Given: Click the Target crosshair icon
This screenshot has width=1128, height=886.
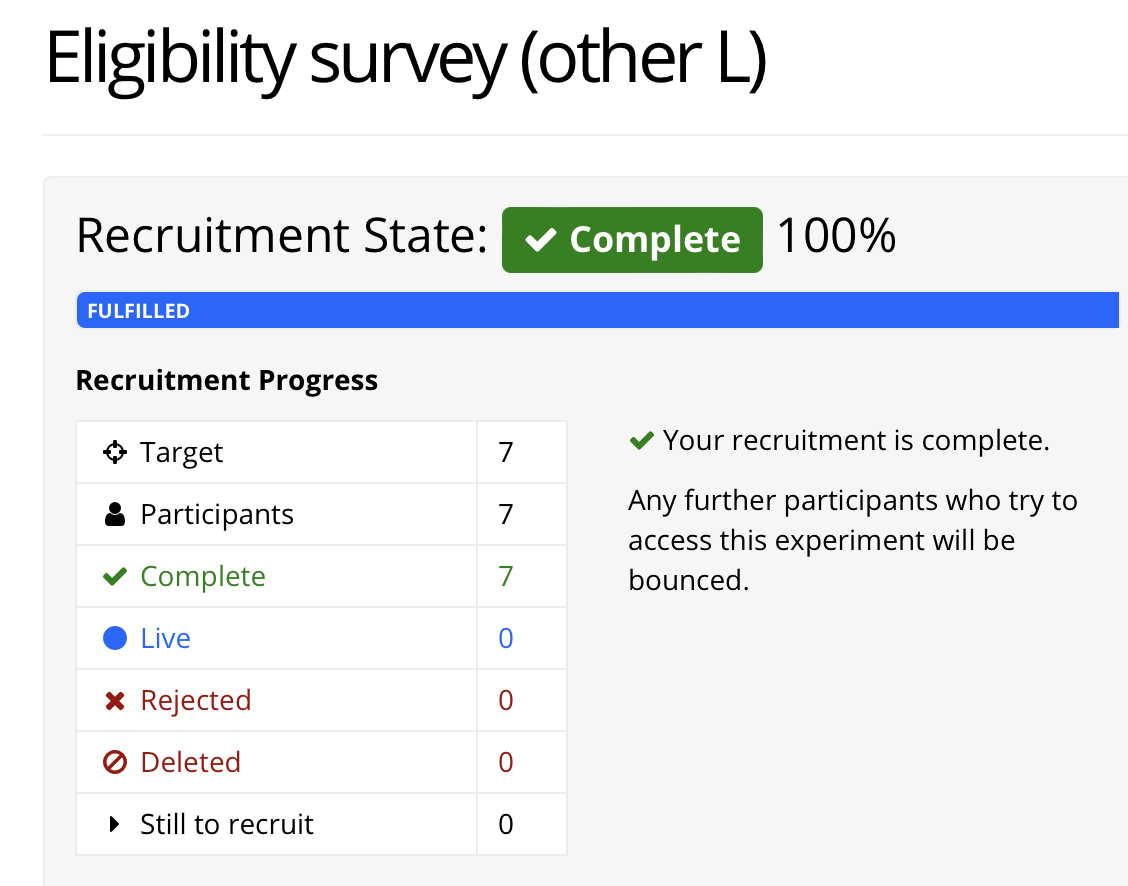Looking at the screenshot, I should click(x=114, y=452).
